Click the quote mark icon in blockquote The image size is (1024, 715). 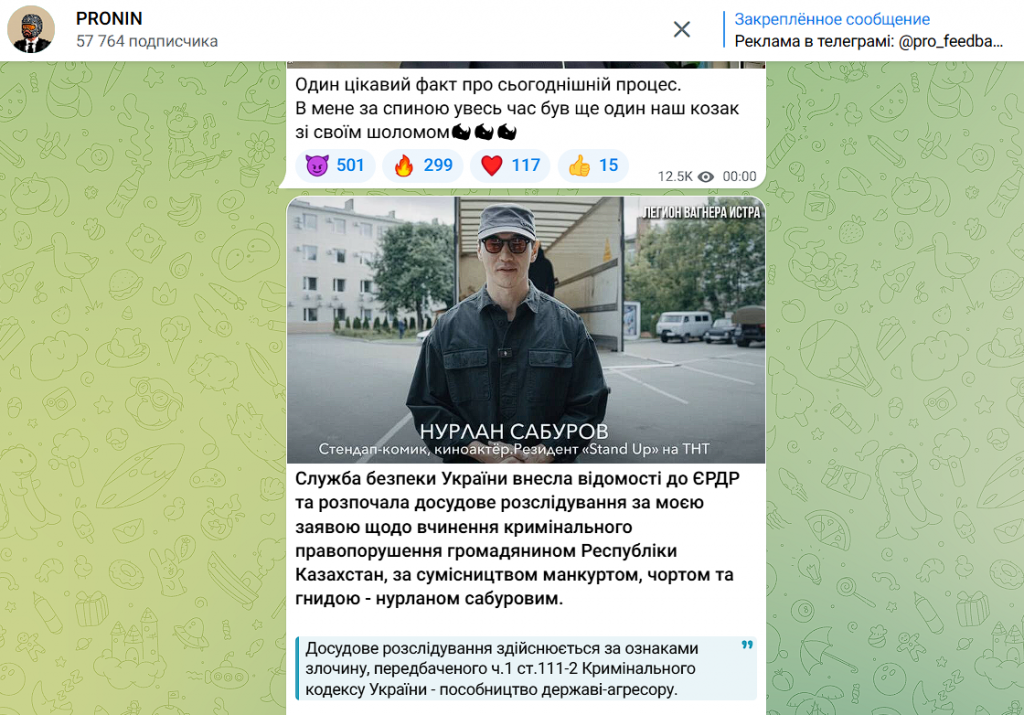pos(747,645)
